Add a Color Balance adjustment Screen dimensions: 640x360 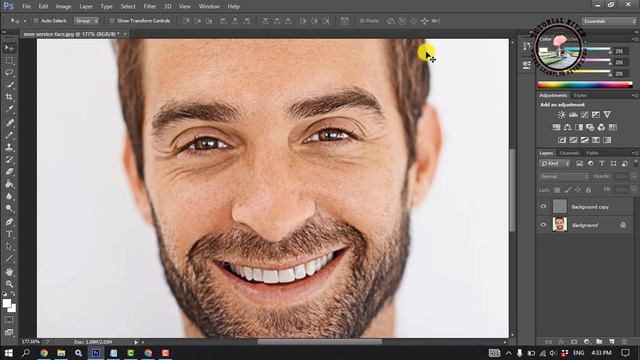pos(567,127)
